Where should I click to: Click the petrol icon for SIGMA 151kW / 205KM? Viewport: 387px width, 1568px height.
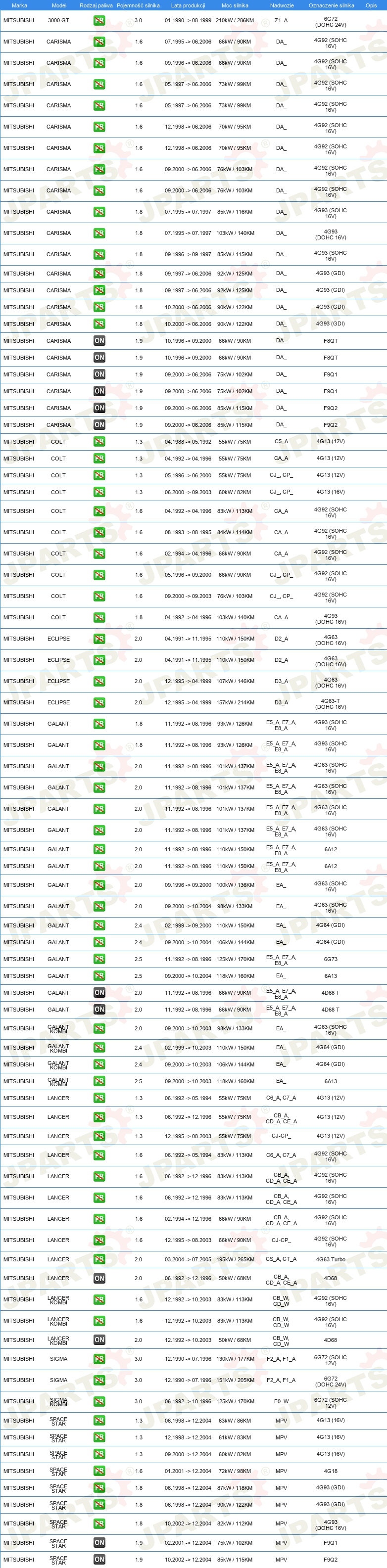(x=99, y=1380)
